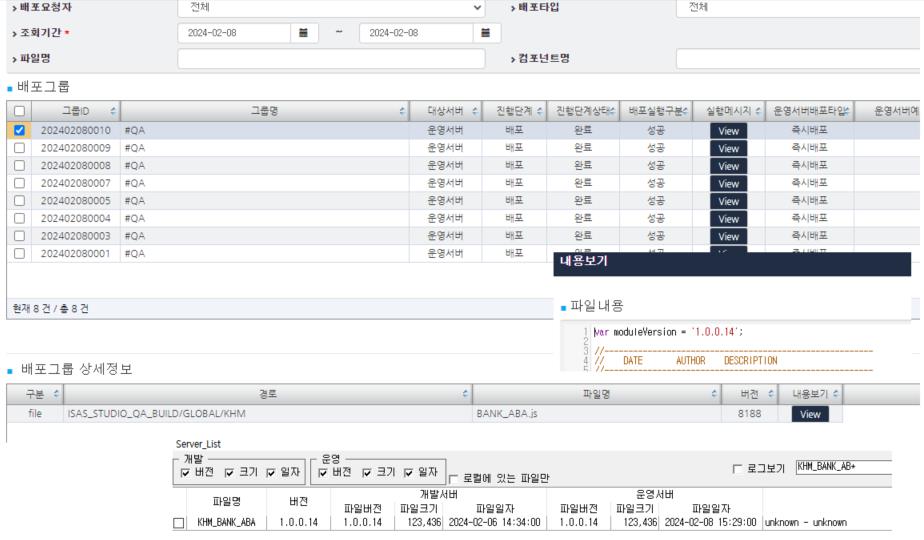Image resolution: width=924 pixels, height=540 pixels.
Task: Open 배포타입 dropdown
Action: 800,8
